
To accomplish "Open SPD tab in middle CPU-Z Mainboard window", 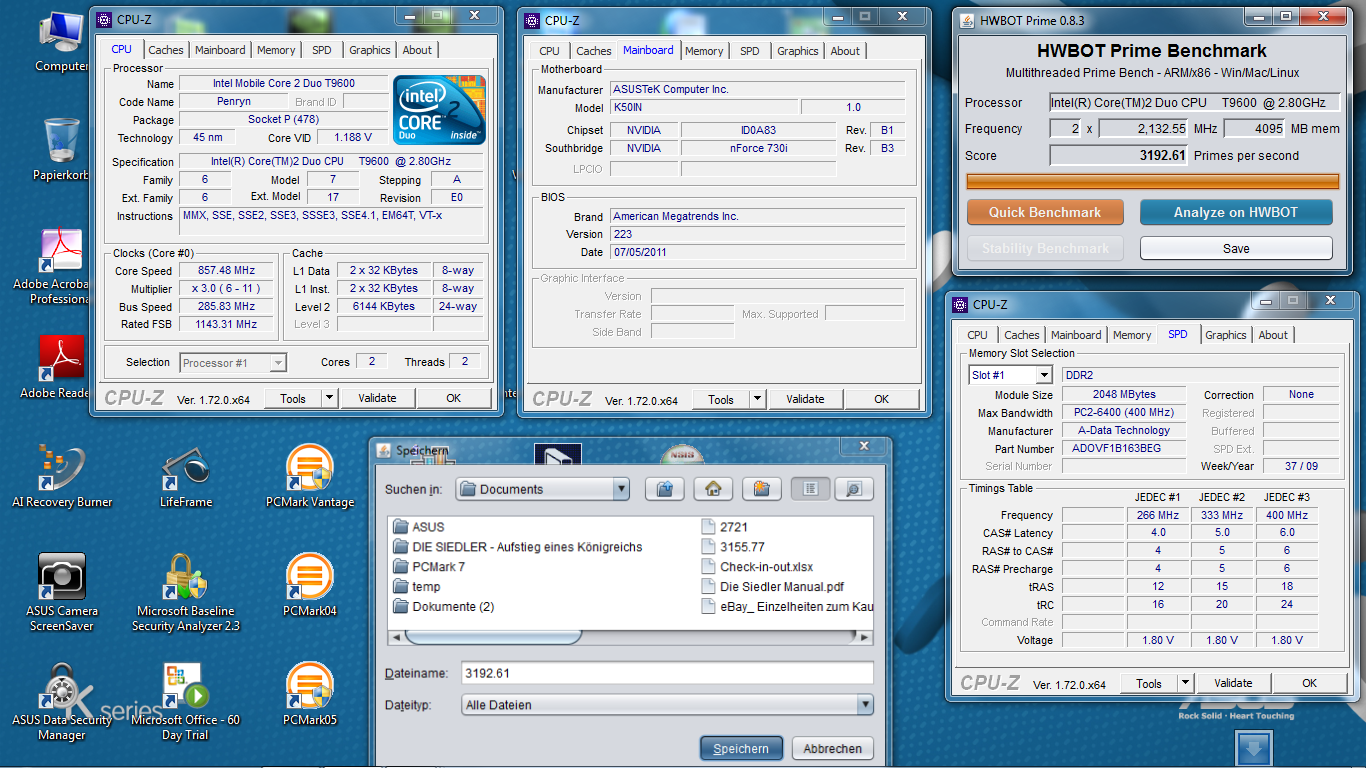I will click(x=750, y=51).
